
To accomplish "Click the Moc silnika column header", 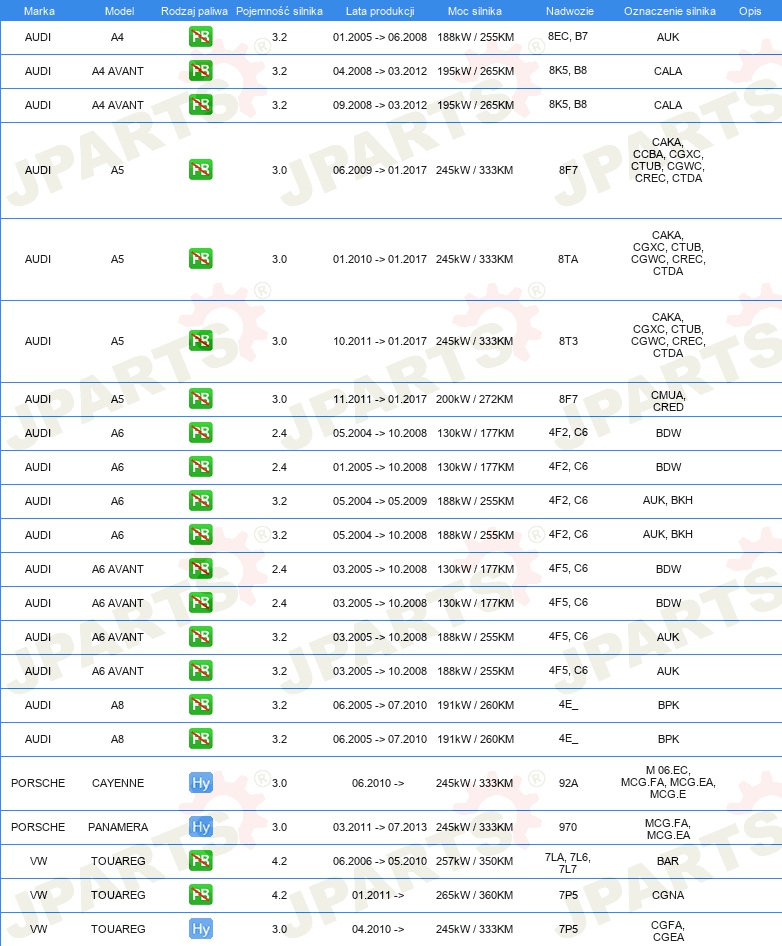I will [475, 11].
